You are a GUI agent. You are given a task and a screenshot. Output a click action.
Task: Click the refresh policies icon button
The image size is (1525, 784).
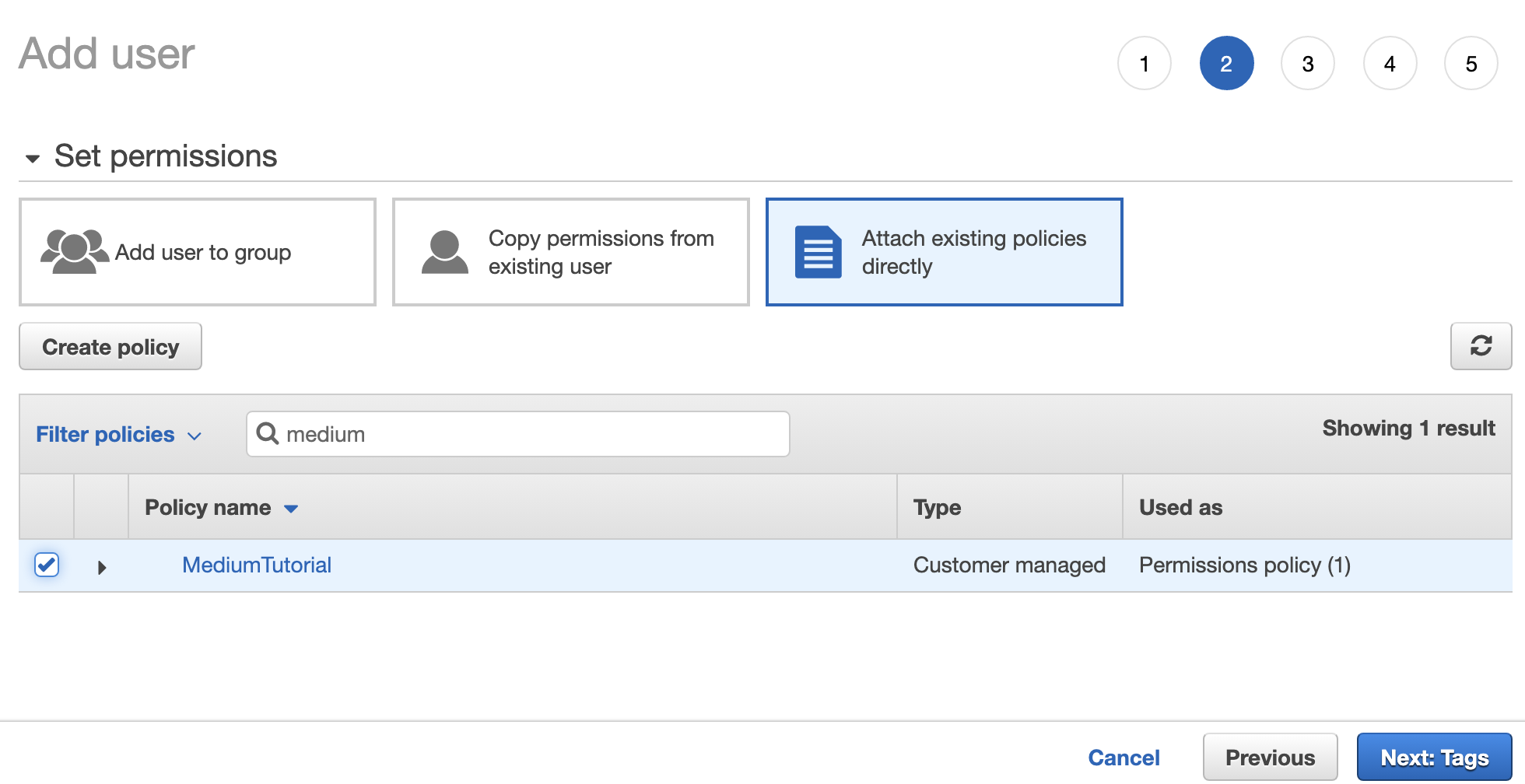[1480, 346]
